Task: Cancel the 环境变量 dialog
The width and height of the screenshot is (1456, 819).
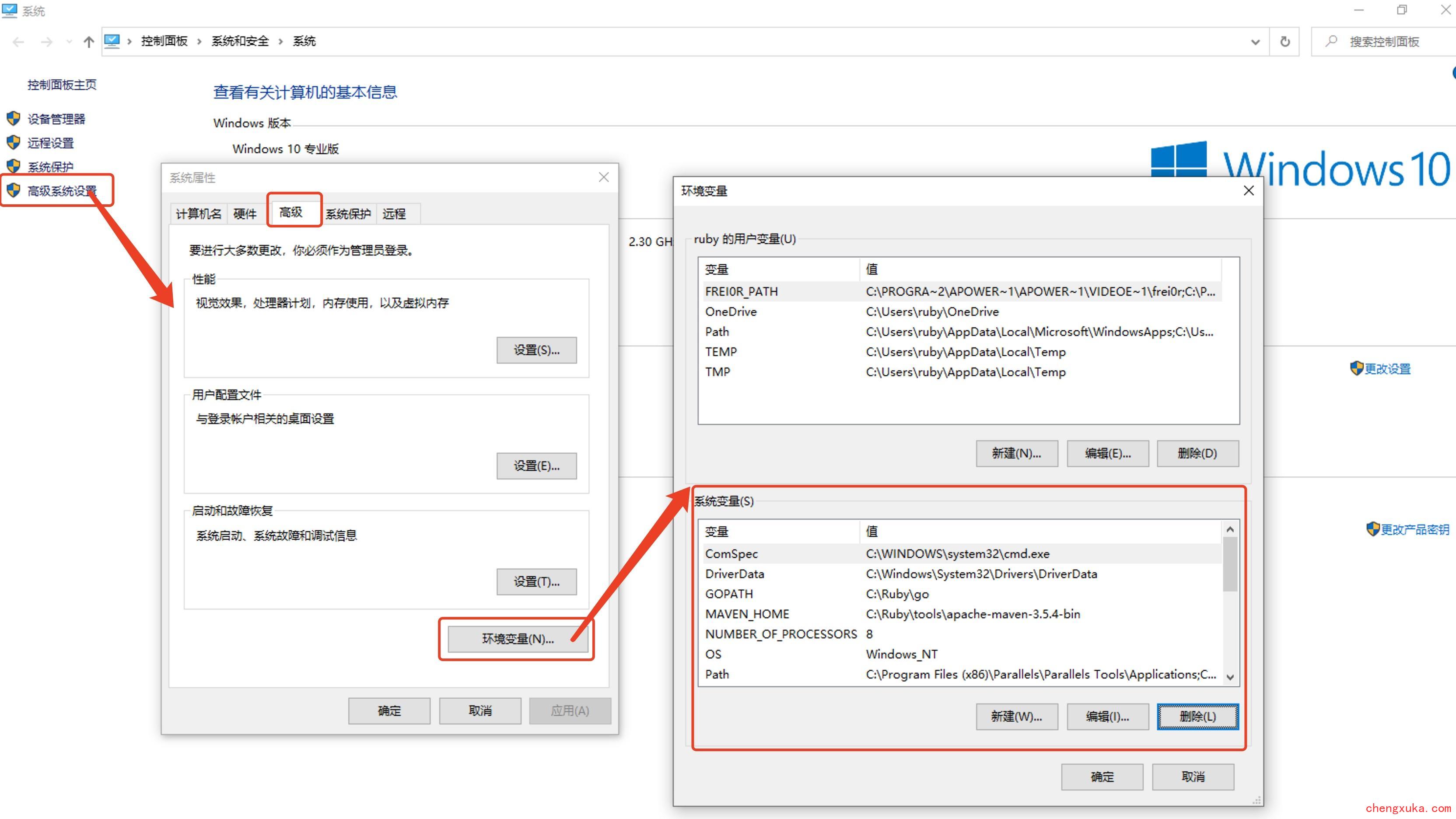Action: pos(1193,777)
